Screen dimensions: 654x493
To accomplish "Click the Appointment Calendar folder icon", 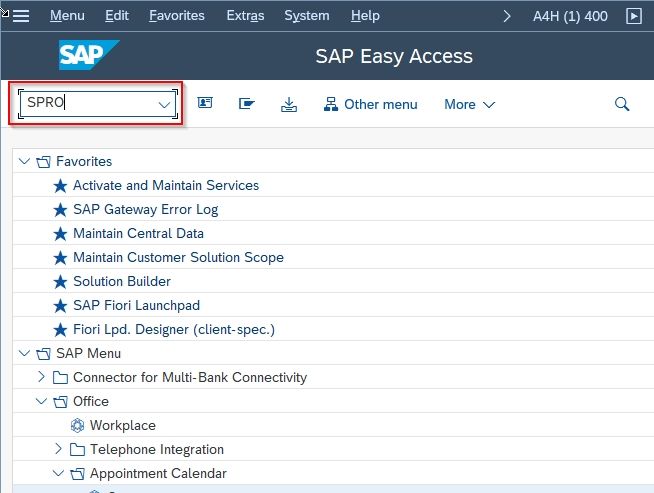I will click(x=77, y=474).
